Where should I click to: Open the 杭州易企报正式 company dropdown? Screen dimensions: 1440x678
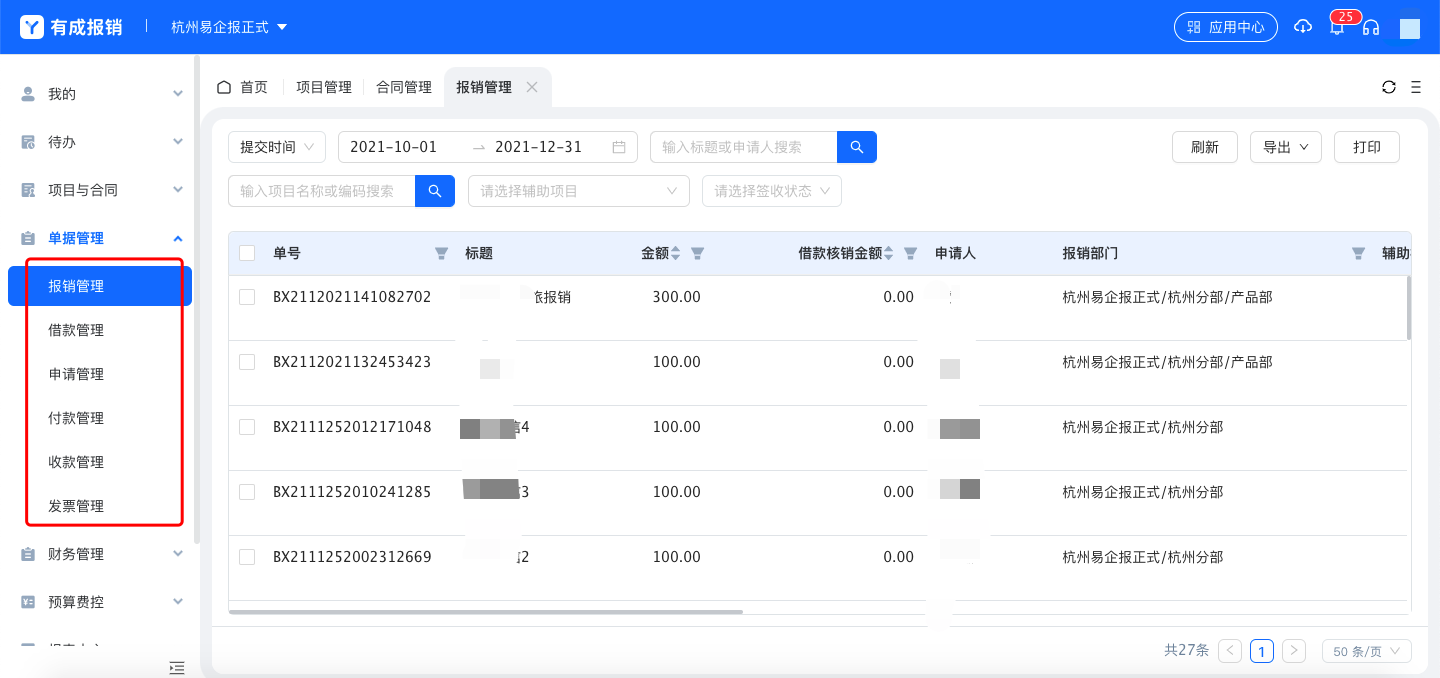point(229,27)
